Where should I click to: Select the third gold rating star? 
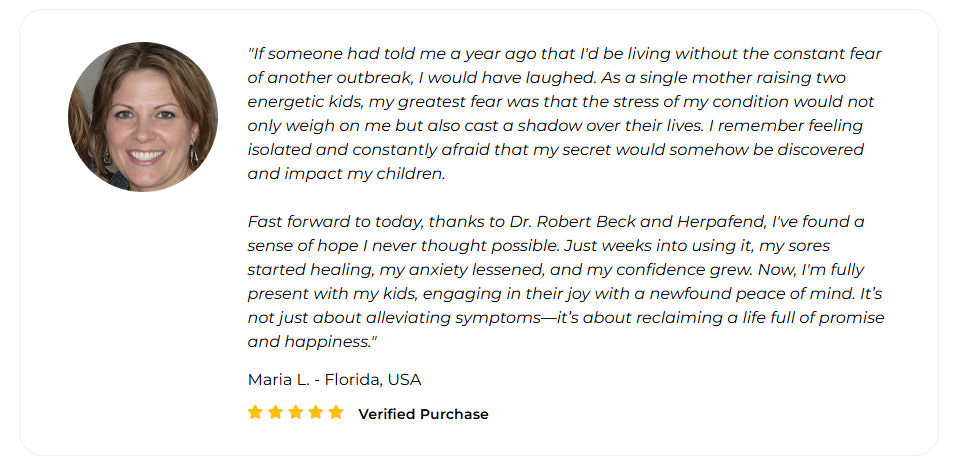pos(295,412)
